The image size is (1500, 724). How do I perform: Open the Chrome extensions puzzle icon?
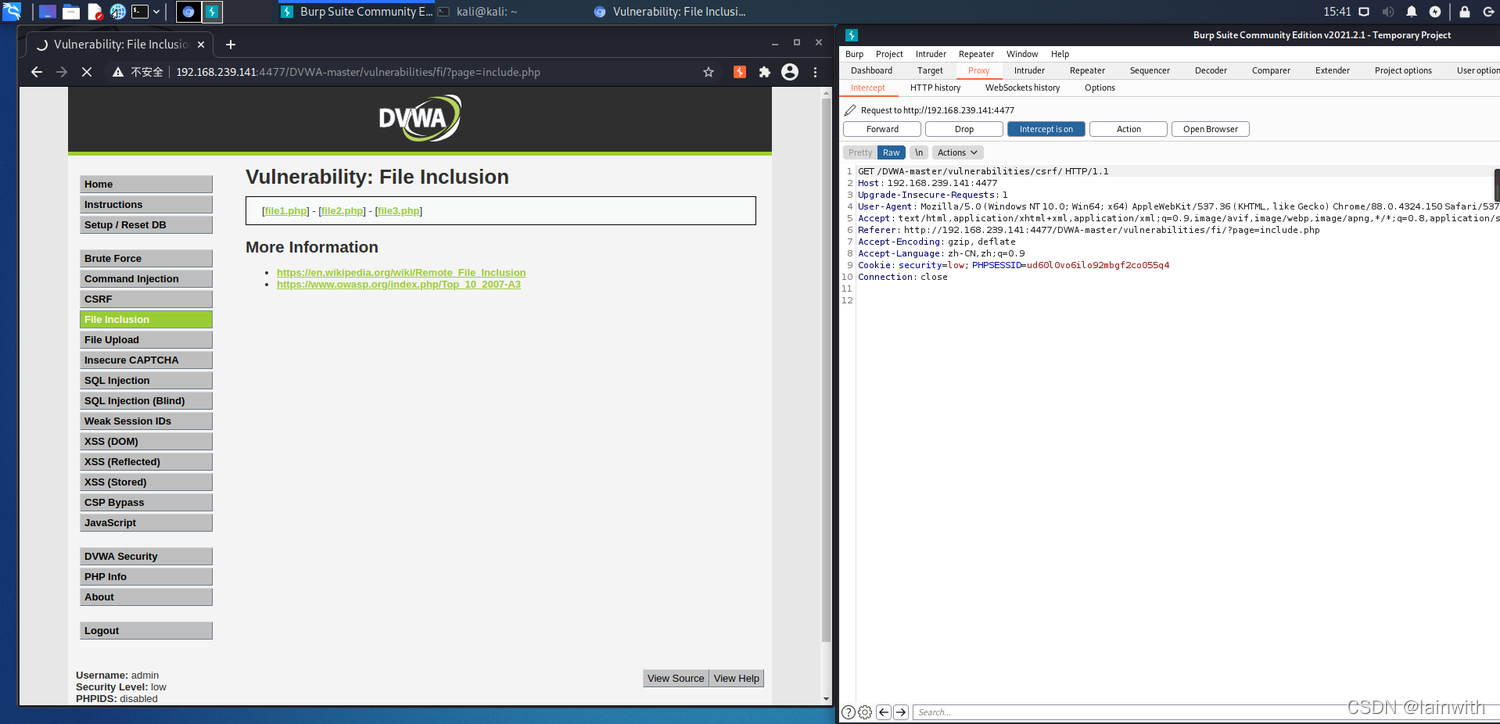pos(765,72)
